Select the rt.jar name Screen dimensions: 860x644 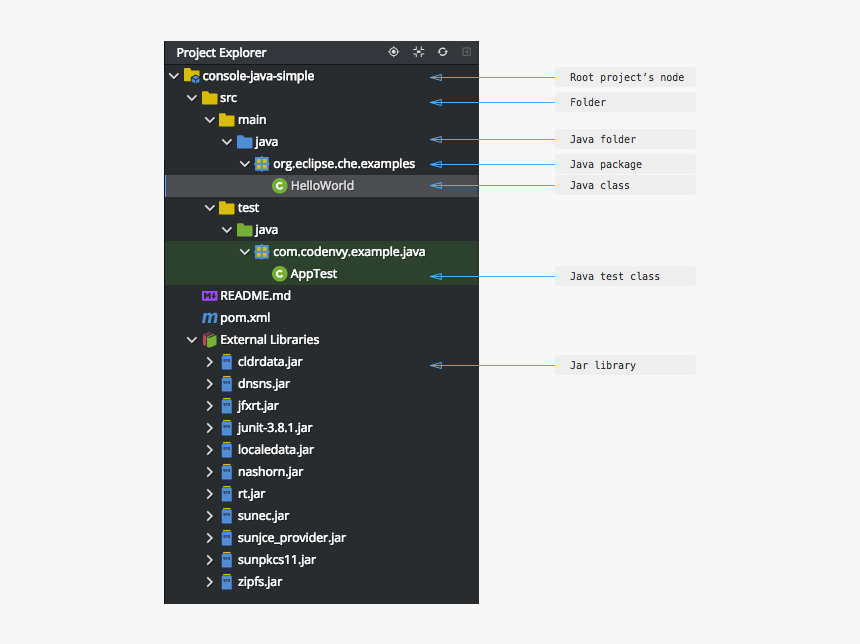pyautogui.click(x=251, y=494)
